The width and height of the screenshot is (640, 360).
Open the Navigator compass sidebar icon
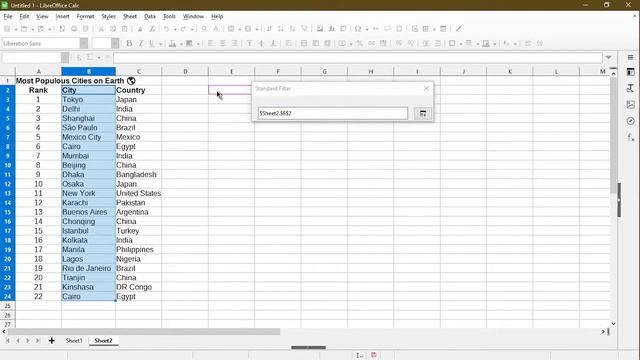tap(630, 121)
